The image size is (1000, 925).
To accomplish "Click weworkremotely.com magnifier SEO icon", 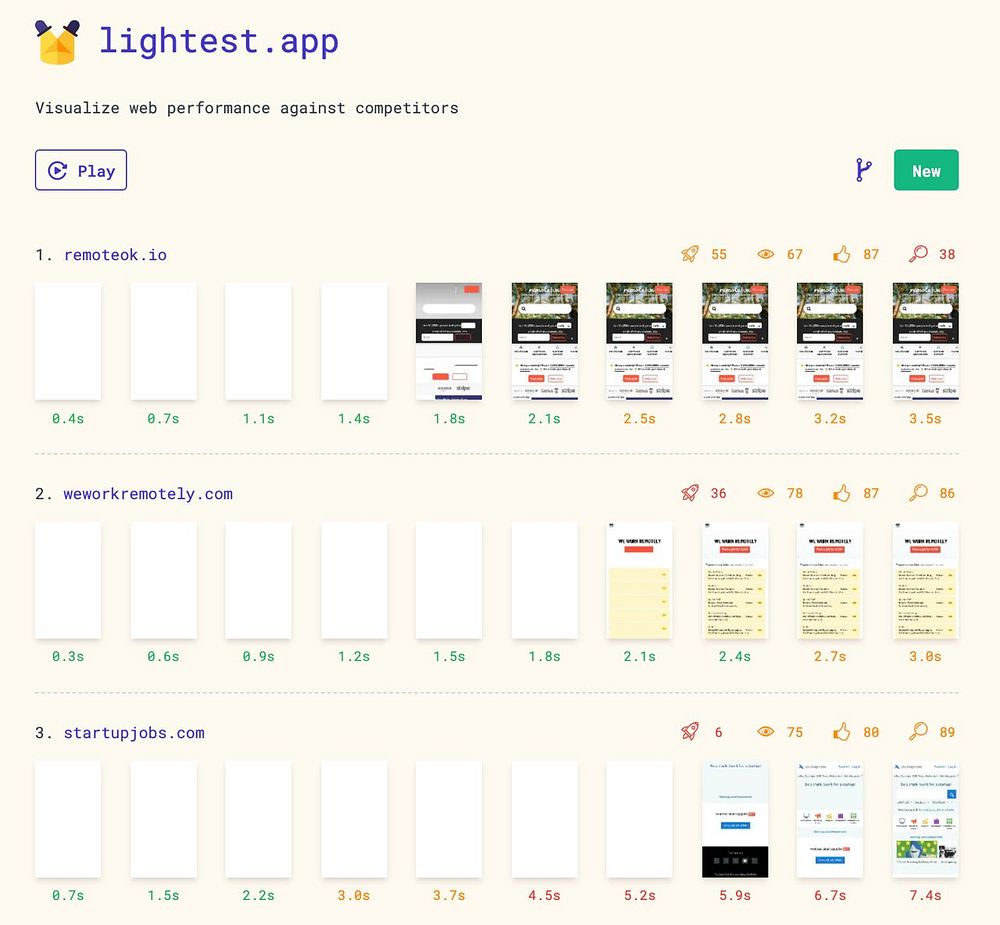I will pyautogui.click(x=918, y=493).
